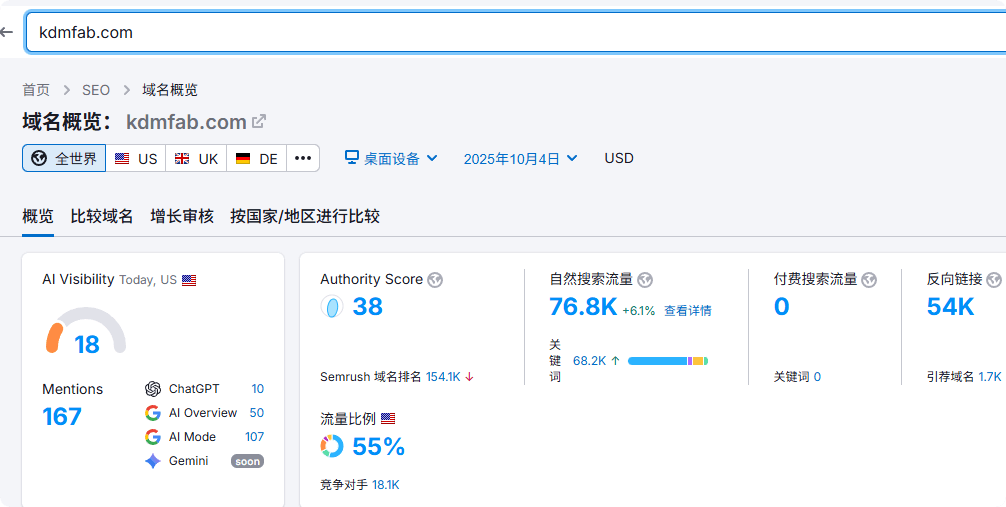Viewport: 1006px width, 507px height.
Task: Open kdmfab.com external link icon
Action: click(259, 121)
